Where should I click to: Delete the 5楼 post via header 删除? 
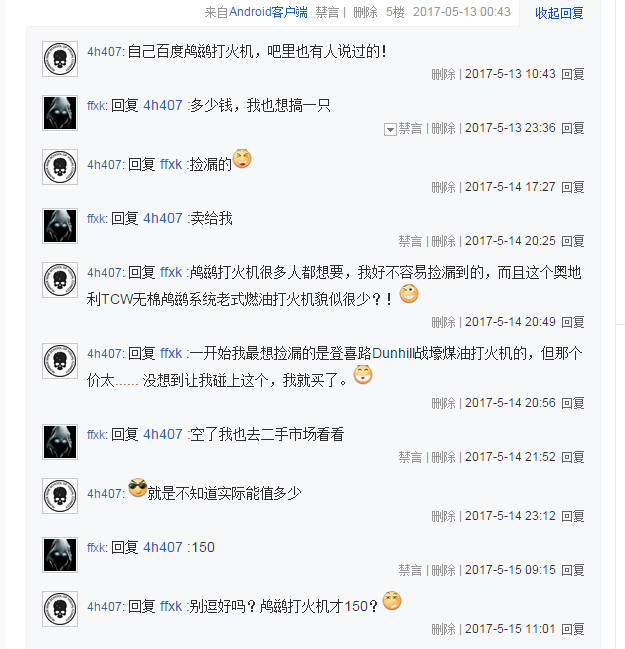365,12
